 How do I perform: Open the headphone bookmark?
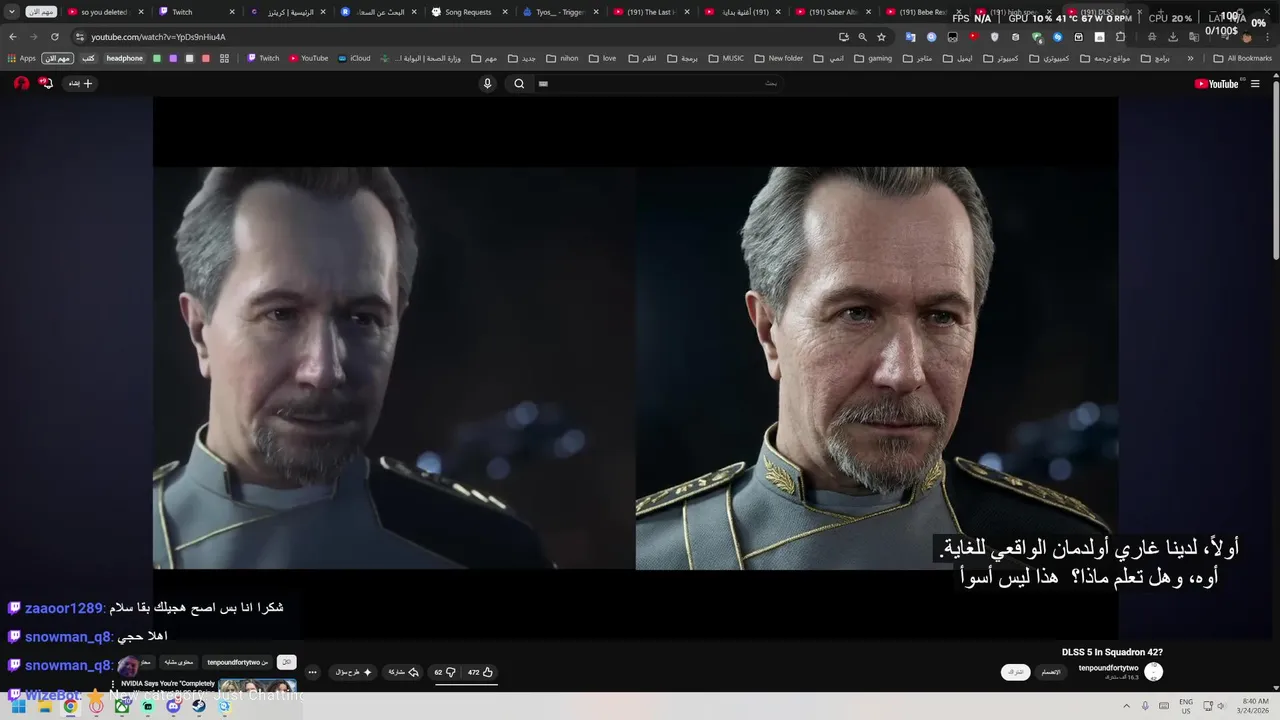click(x=125, y=58)
